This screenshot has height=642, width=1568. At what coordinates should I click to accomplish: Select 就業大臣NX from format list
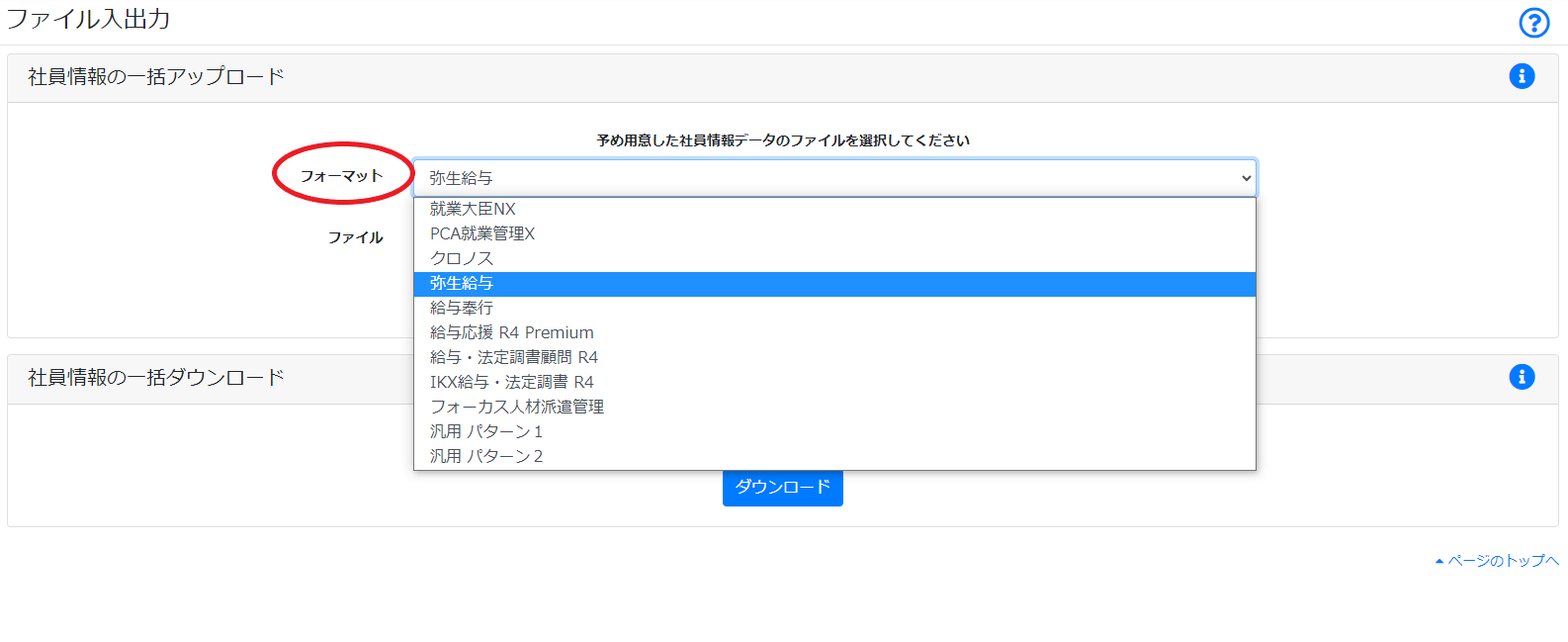tap(834, 209)
